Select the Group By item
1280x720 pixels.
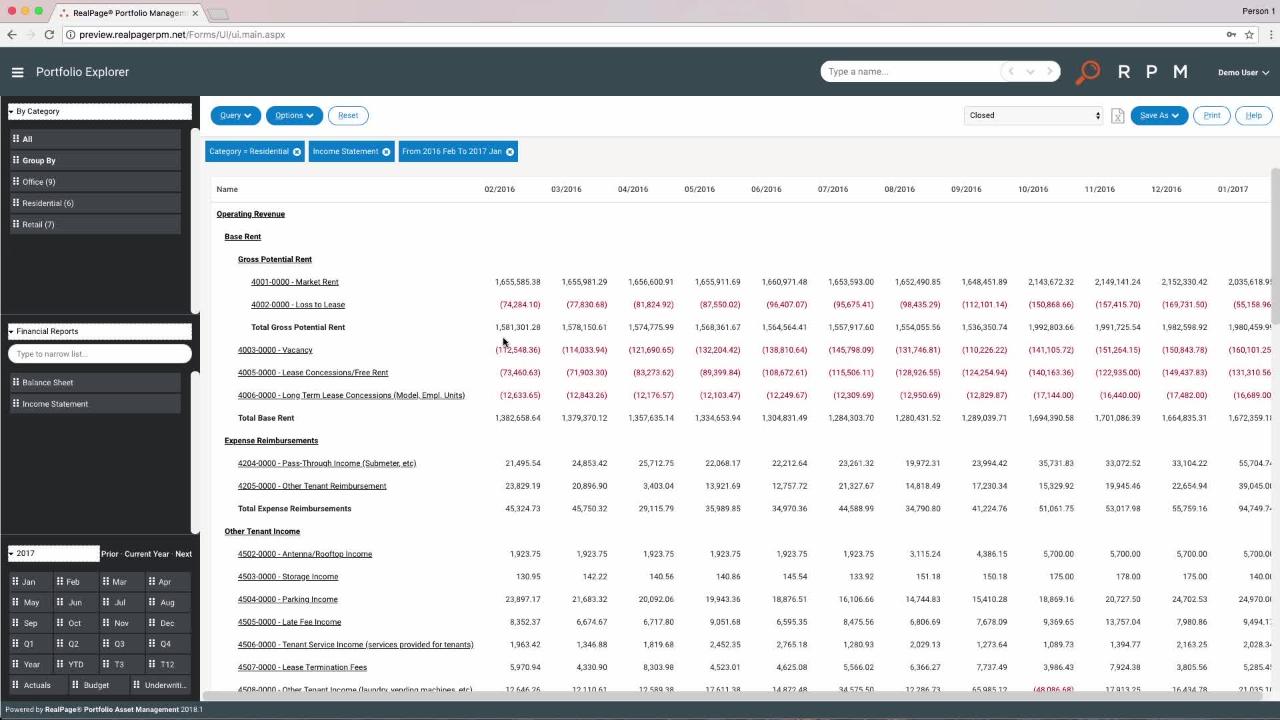(x=96, y=160)
